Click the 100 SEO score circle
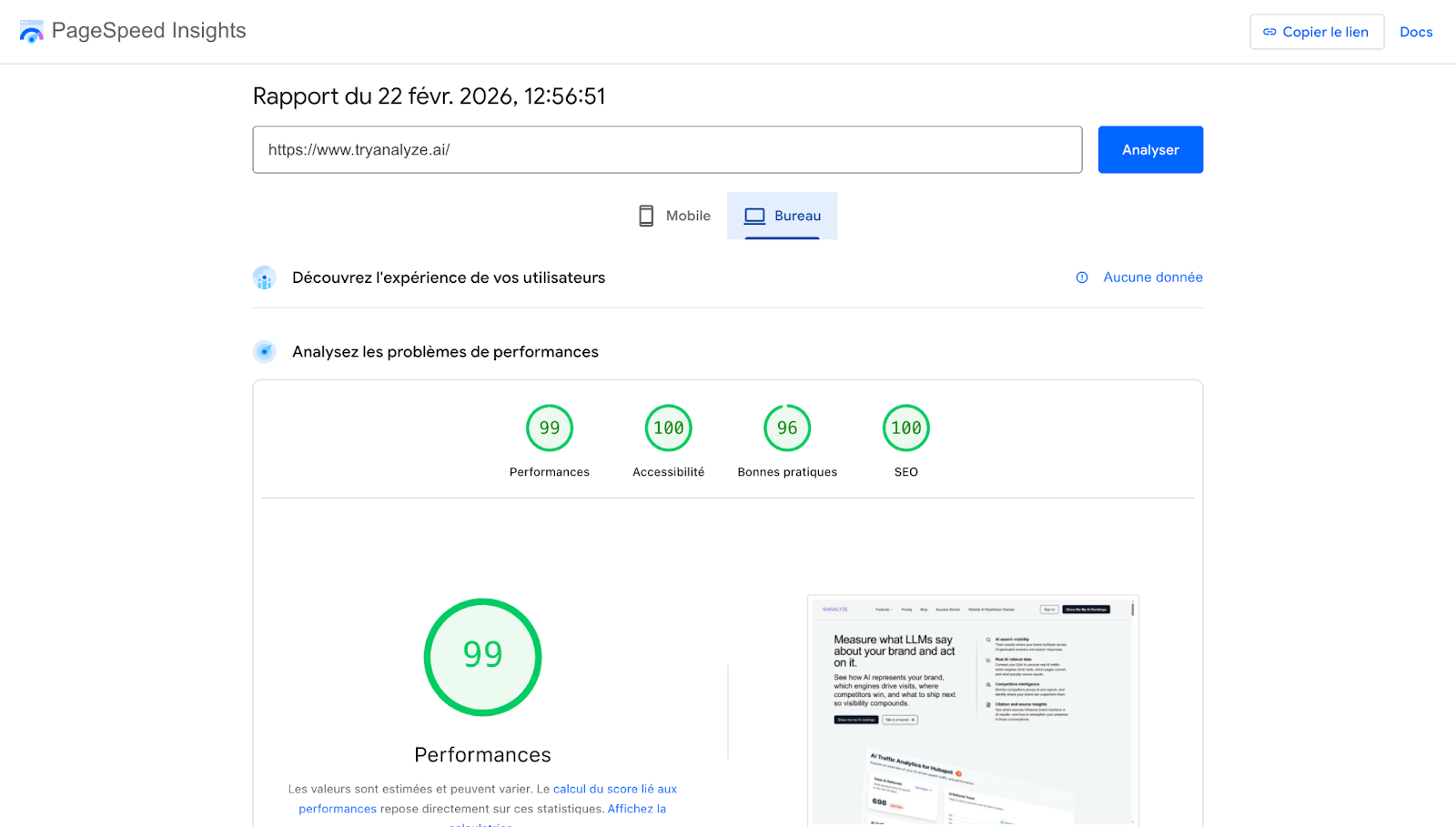The height and width of the screenshot is (827, 1456). (905, 428)
